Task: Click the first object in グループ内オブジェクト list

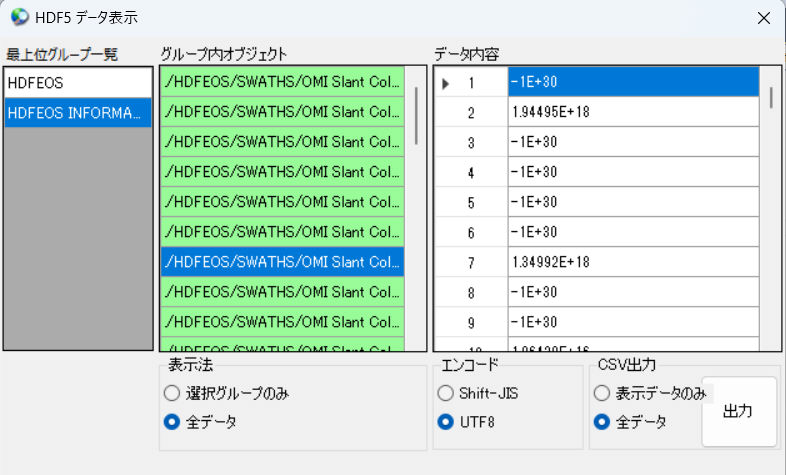Action: click(x=282, y=82)
